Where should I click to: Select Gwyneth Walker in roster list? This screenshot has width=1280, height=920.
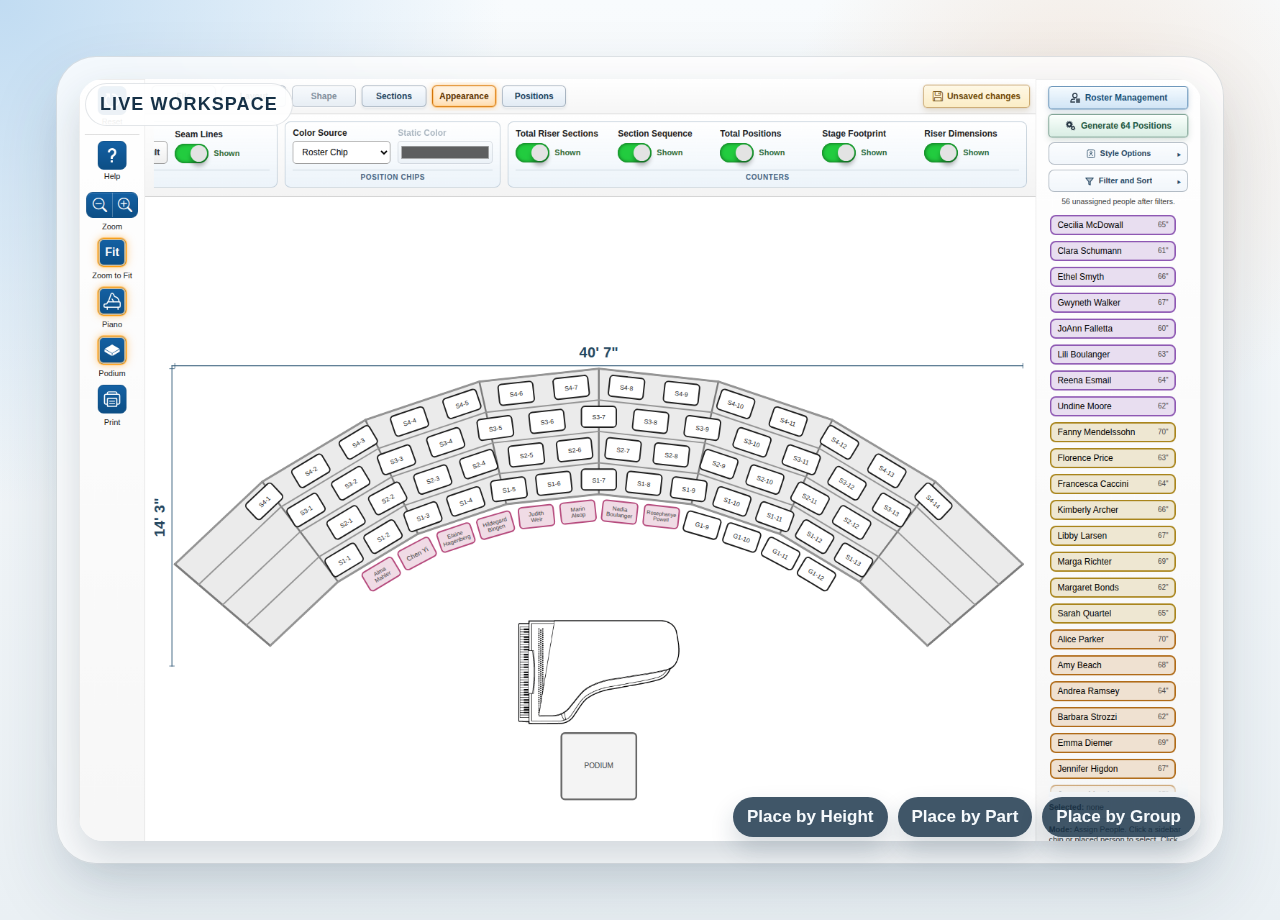(x=1113, y=303)
